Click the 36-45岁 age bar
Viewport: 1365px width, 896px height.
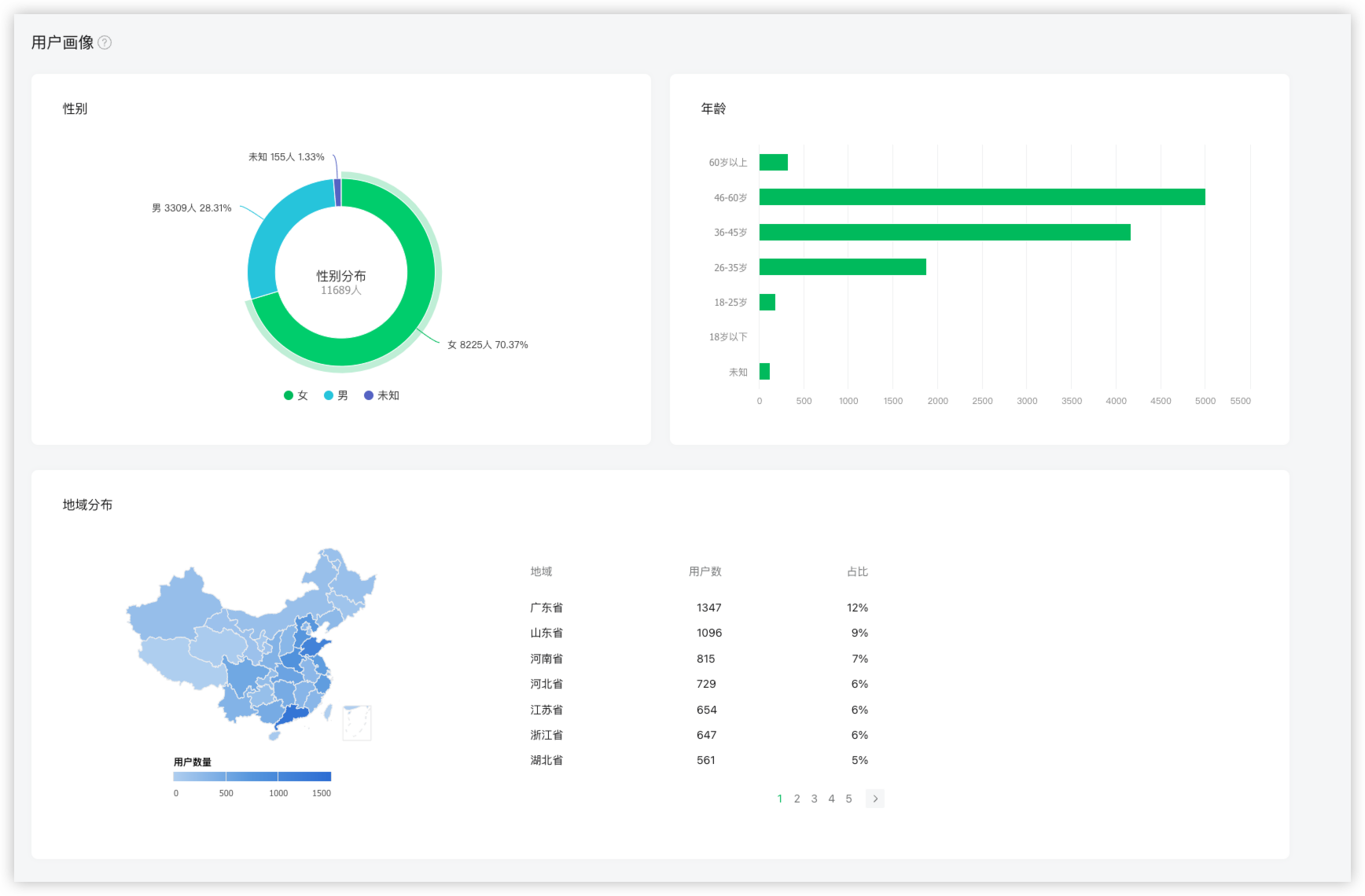click(x=944, y=233)
